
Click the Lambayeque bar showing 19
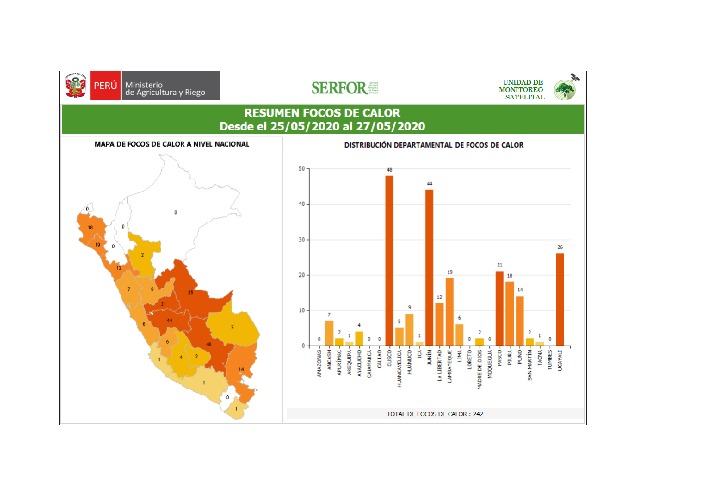[x=449, y=311]
